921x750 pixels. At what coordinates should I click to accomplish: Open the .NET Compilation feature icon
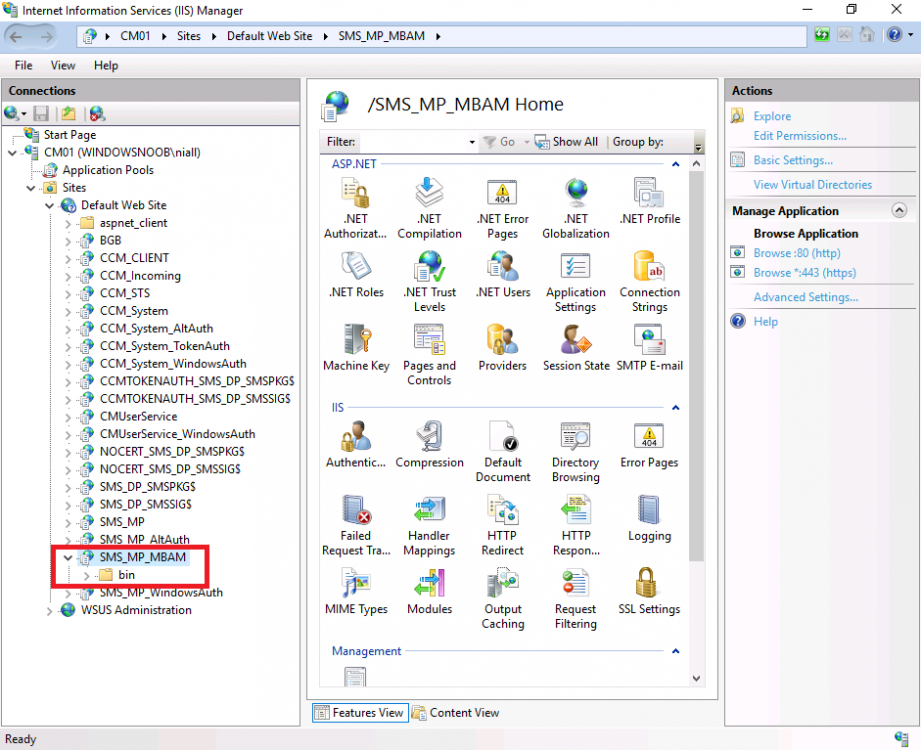coord(429,208)
